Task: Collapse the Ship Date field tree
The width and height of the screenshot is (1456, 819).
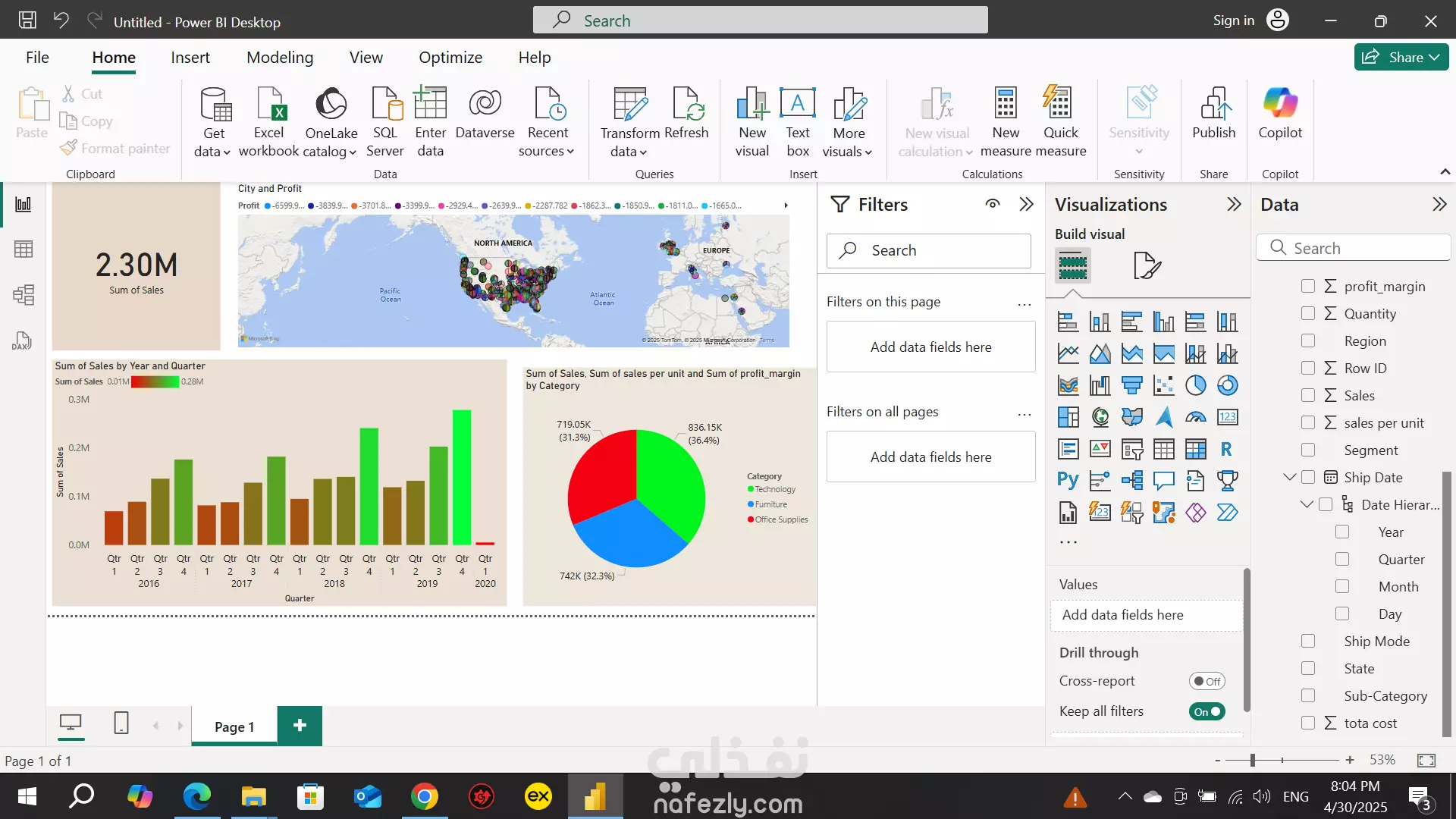Action: (1288, 477)
